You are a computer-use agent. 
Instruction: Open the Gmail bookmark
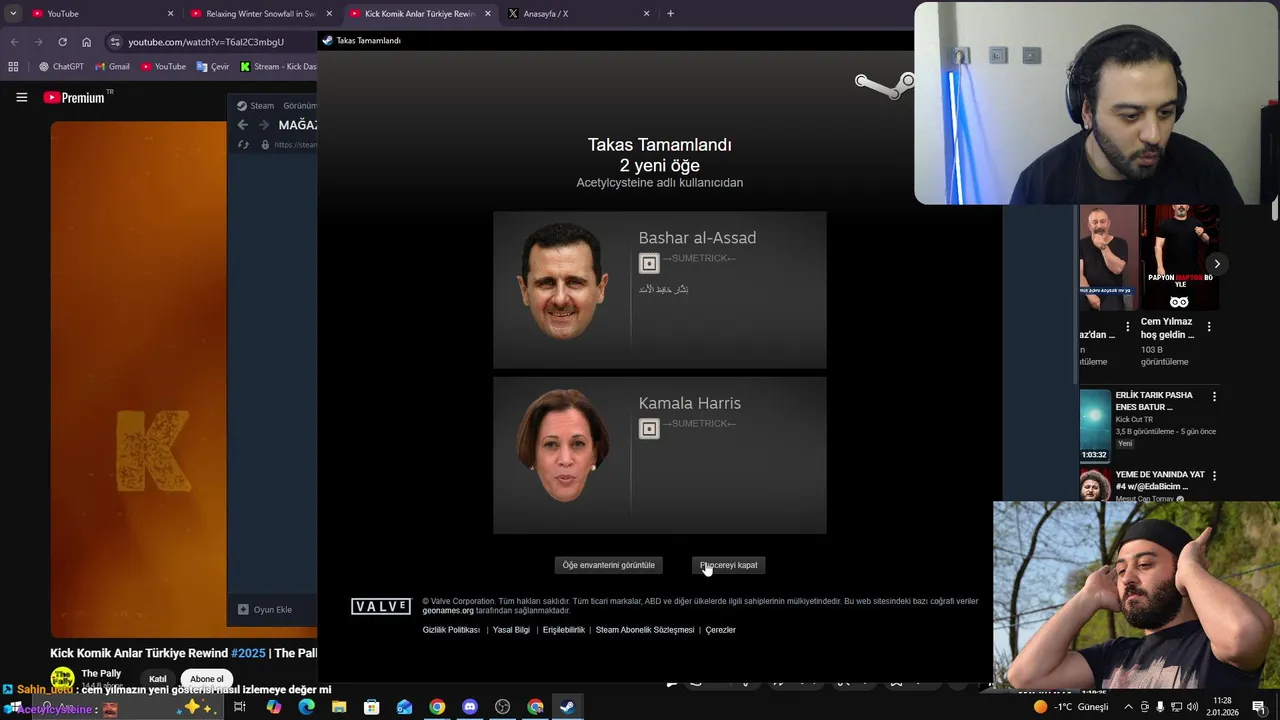click(x=112, y=67)
